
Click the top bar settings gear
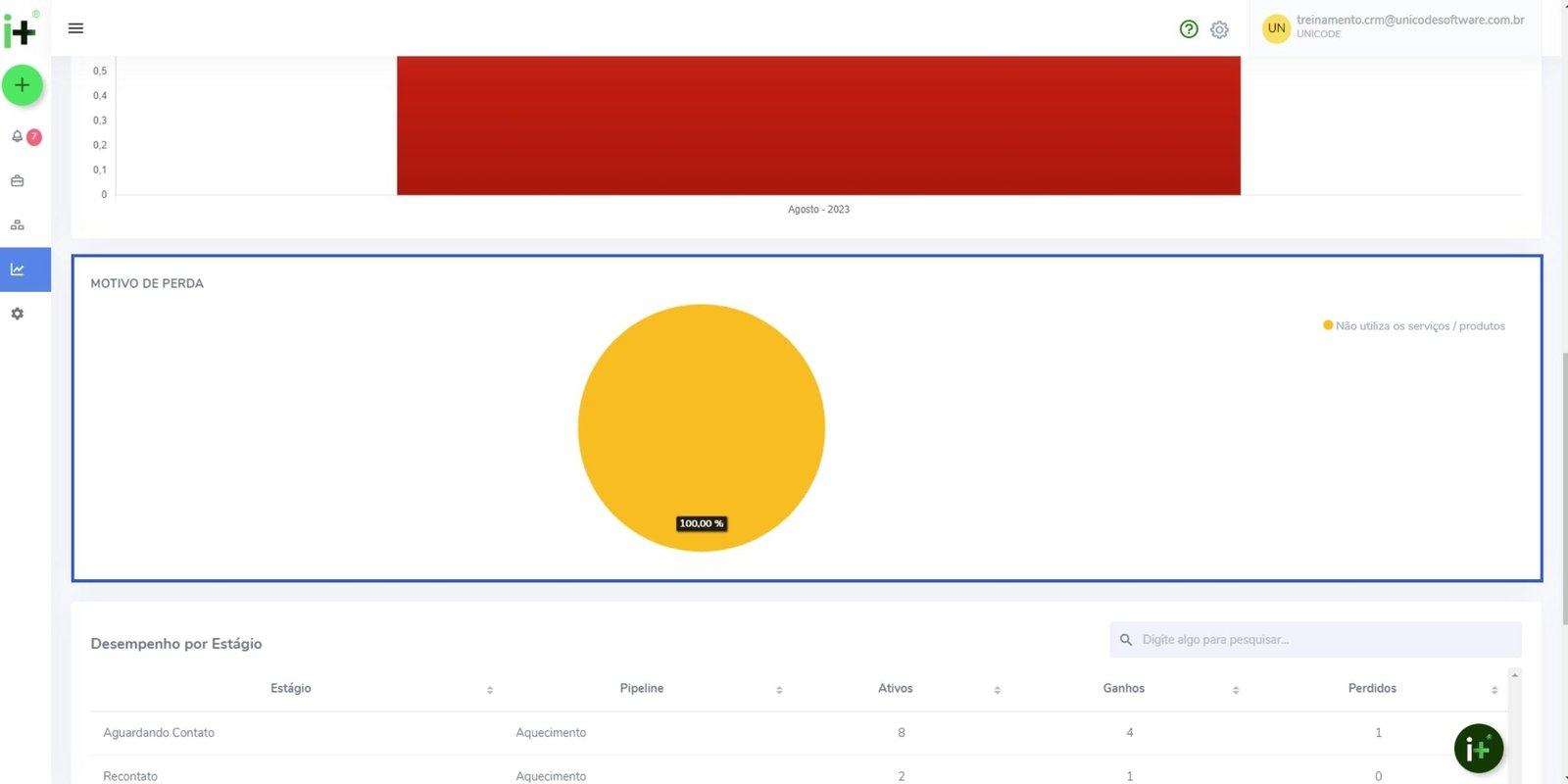pyautogui.click(x=1219, y=29)
